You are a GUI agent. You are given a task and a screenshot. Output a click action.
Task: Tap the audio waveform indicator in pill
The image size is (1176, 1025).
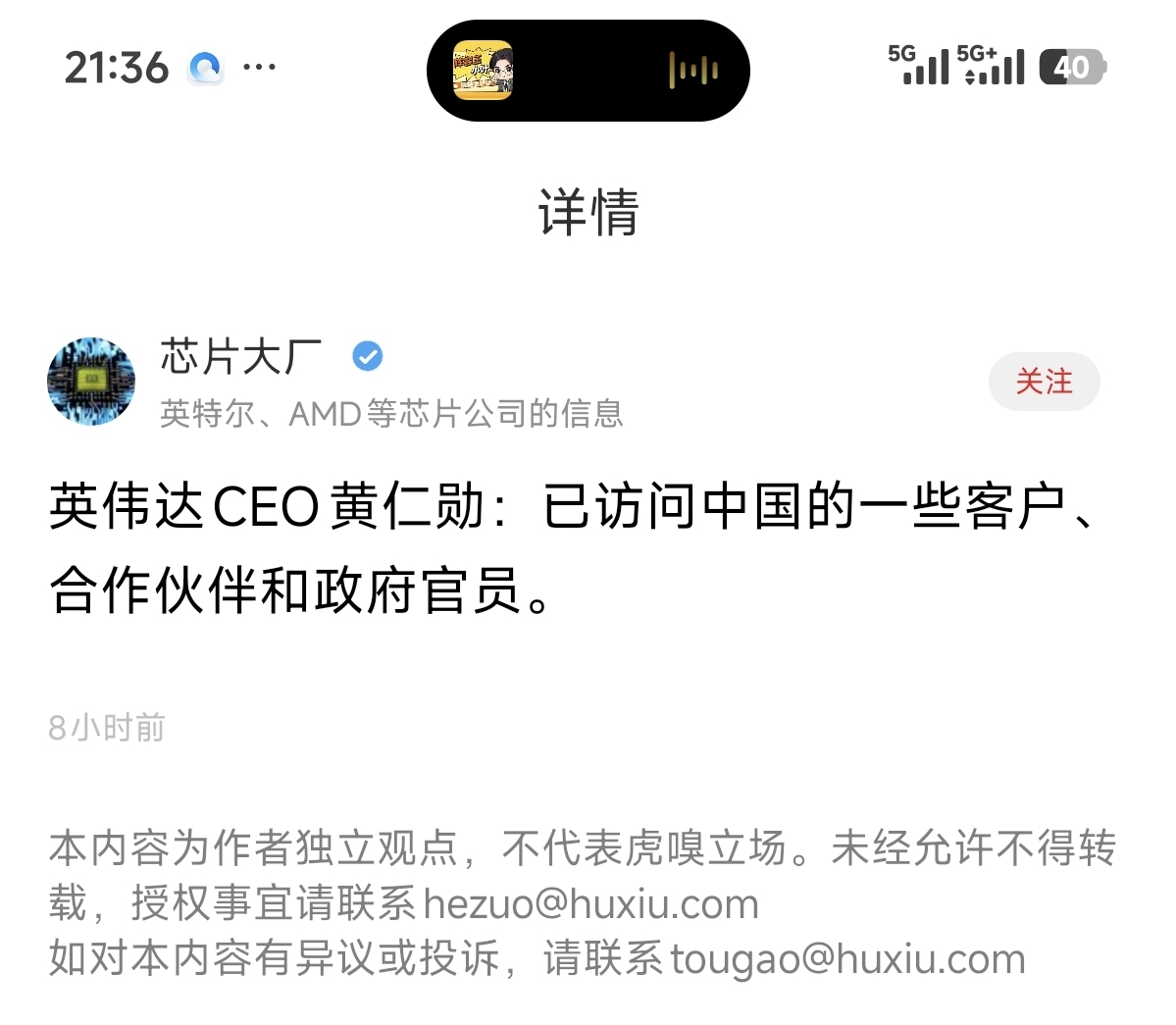(x=693, y=71)
